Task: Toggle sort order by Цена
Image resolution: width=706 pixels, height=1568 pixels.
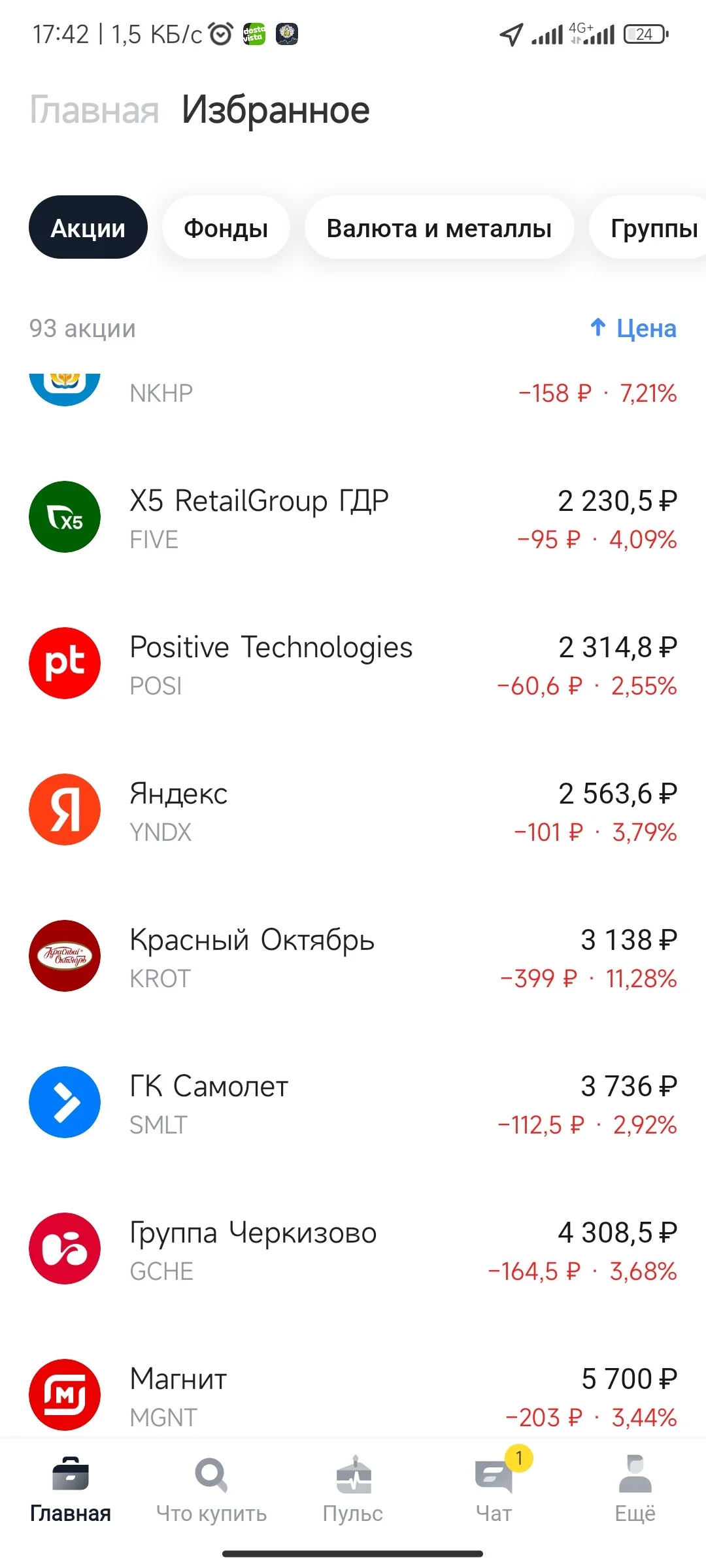Action: [633, 329]
